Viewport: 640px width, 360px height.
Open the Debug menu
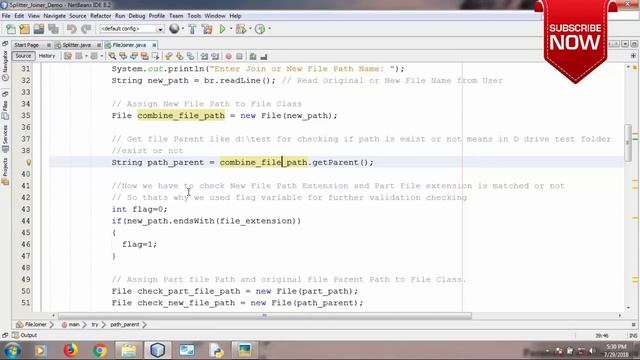point(137,16)
